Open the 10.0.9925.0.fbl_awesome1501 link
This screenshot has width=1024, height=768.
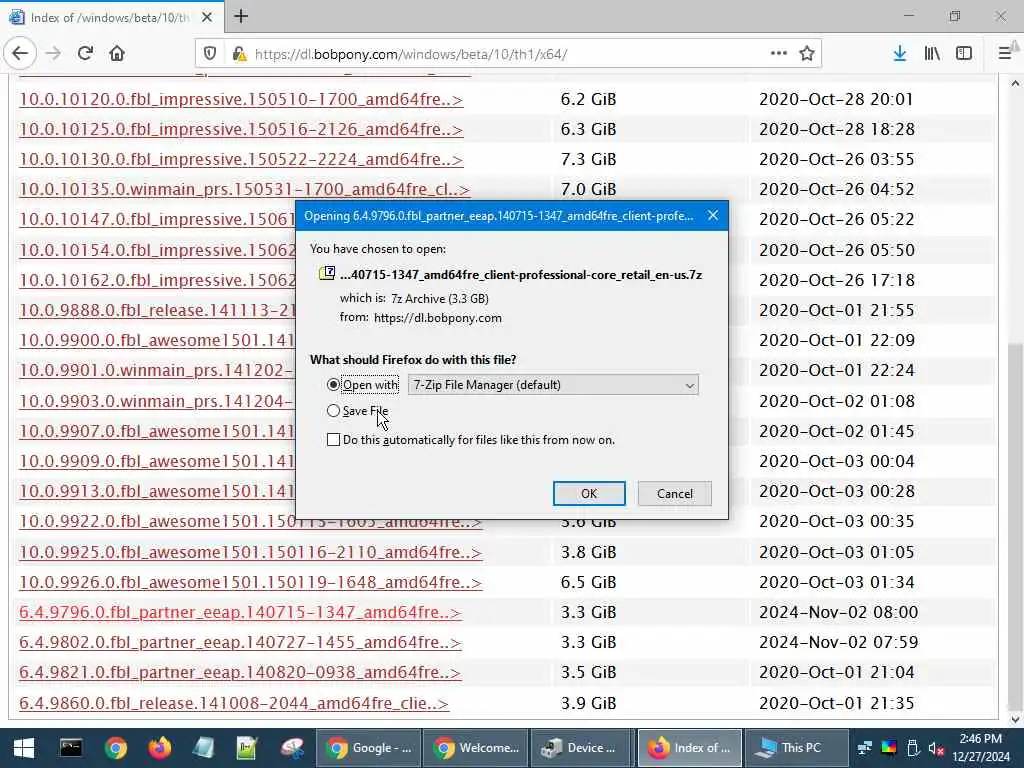(x=250, y=552)
